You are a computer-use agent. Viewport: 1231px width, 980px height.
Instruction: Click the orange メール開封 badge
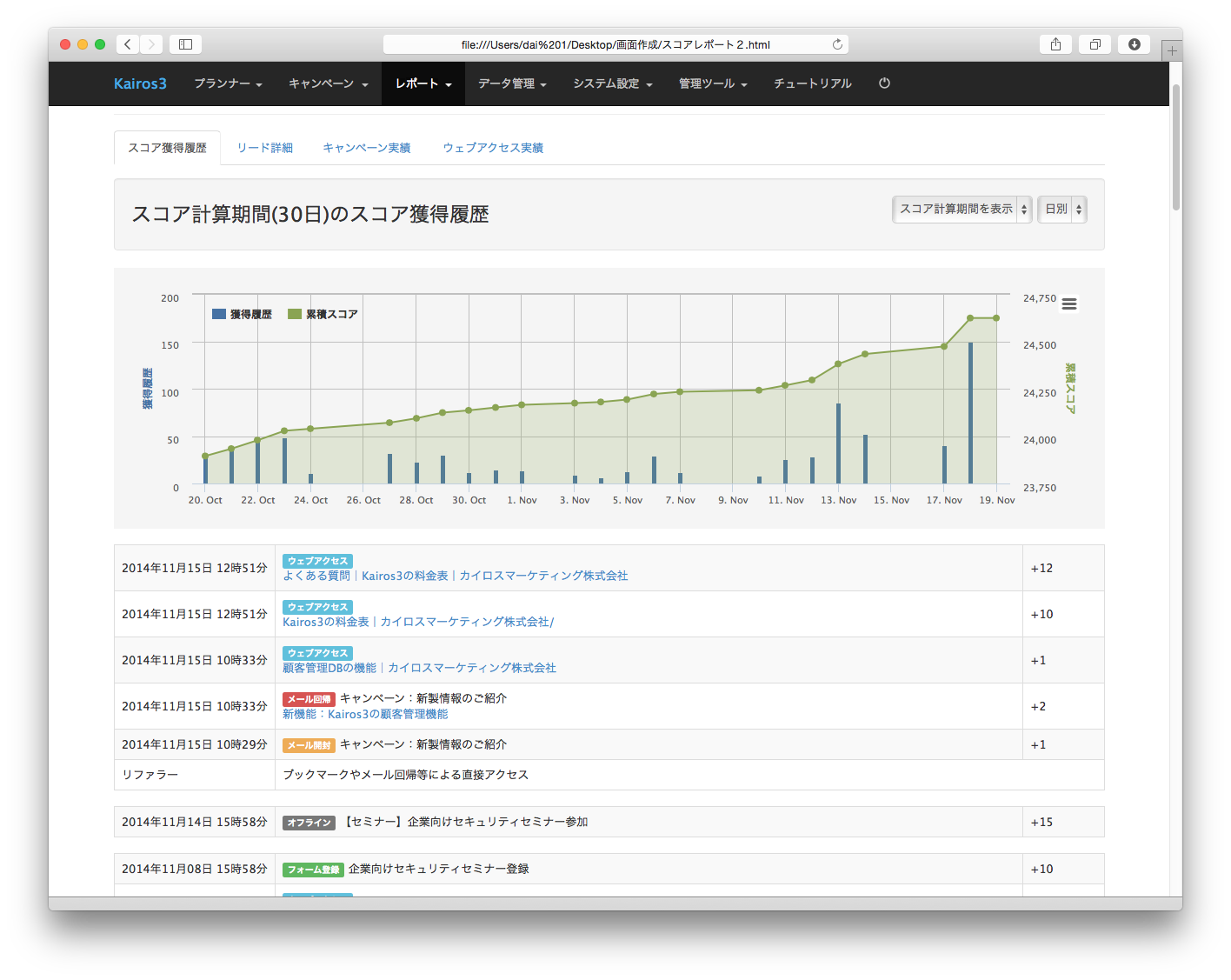(x=309, y=745)
